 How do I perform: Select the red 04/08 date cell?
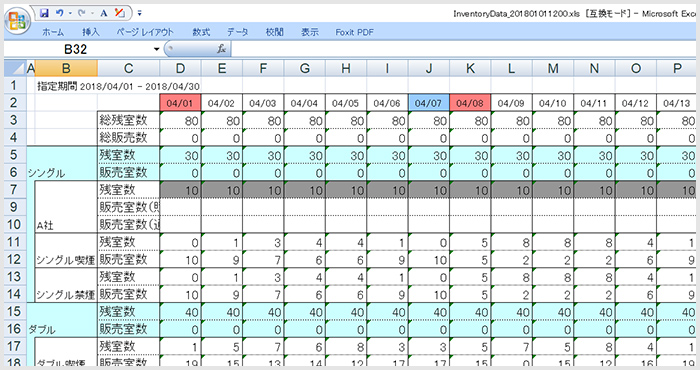470,103
